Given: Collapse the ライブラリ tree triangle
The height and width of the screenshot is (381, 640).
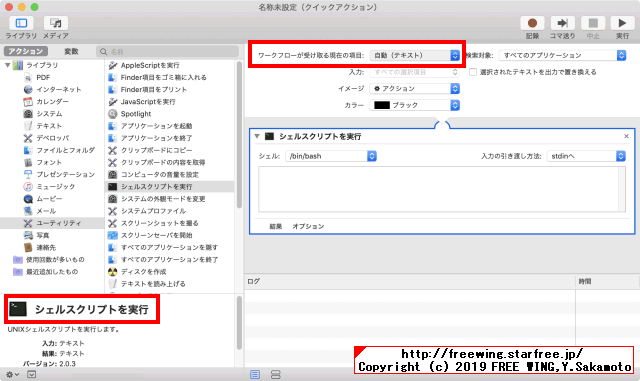Looking at the screenshot, I should point(7,65).
